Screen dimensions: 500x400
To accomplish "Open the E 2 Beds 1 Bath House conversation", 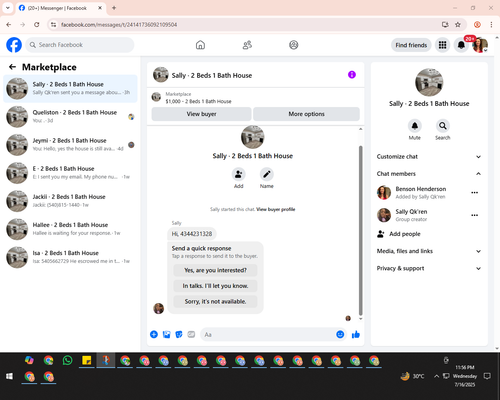I will coord(70,173).
